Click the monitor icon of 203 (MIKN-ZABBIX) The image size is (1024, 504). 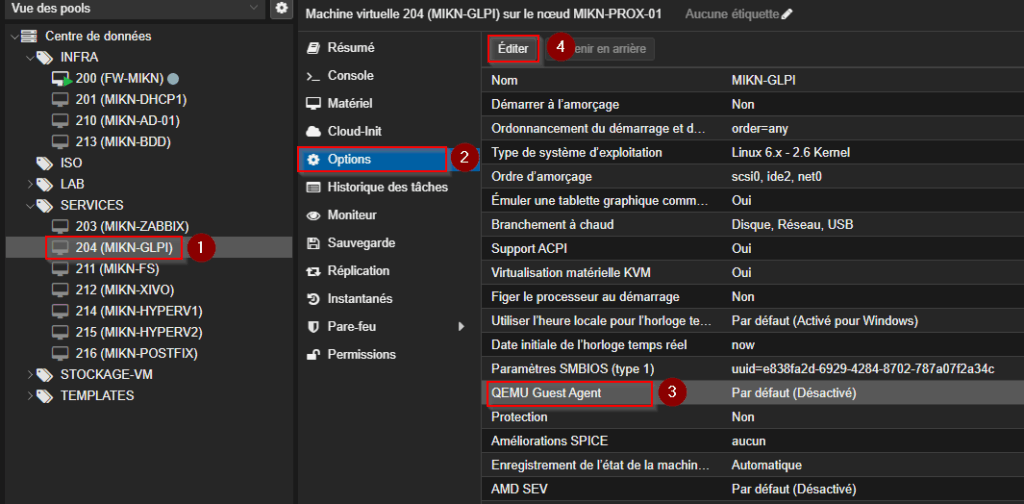60,227
